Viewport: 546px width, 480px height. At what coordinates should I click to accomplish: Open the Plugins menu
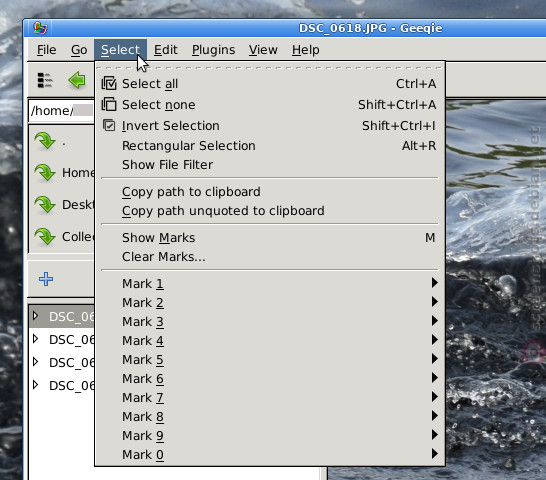[x=213, y=50]
